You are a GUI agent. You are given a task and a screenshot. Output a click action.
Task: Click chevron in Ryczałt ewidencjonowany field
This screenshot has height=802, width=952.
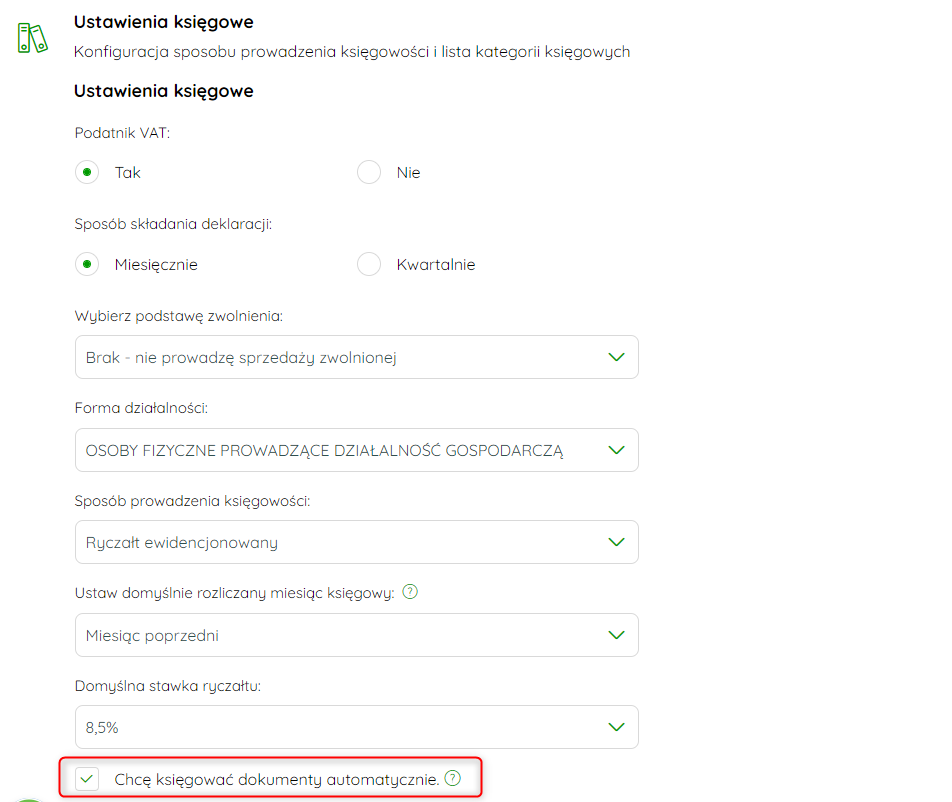[x=616, y=542]
